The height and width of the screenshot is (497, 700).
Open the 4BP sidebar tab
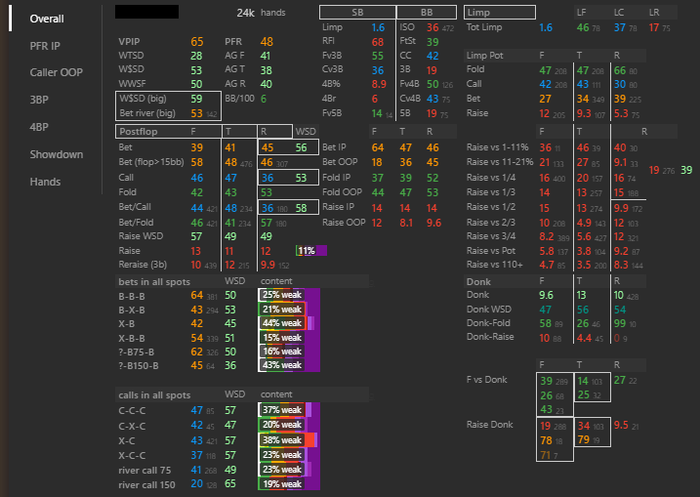pos(39,127)
